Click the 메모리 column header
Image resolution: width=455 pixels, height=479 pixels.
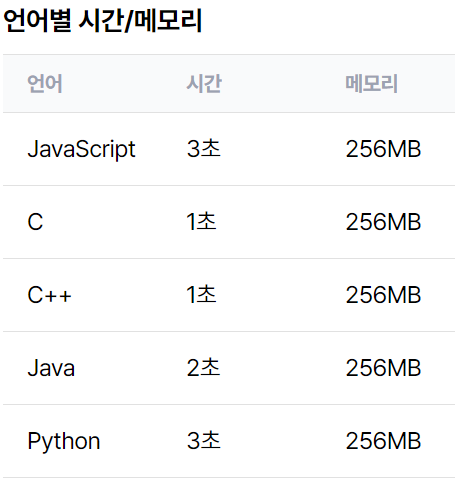(371, 83)
